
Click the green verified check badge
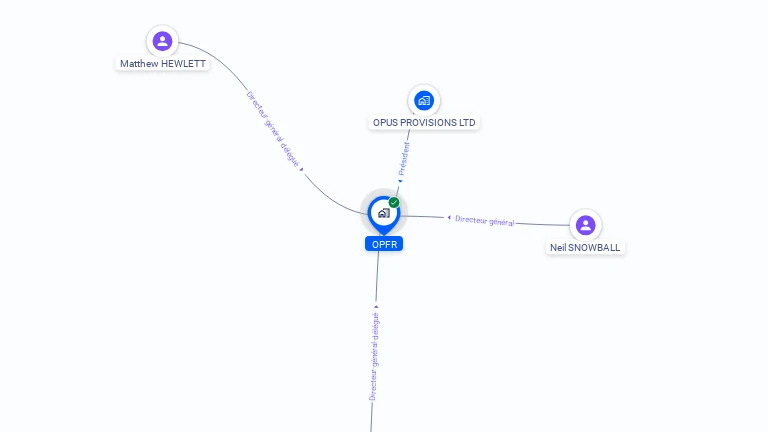tap(394, 202)
